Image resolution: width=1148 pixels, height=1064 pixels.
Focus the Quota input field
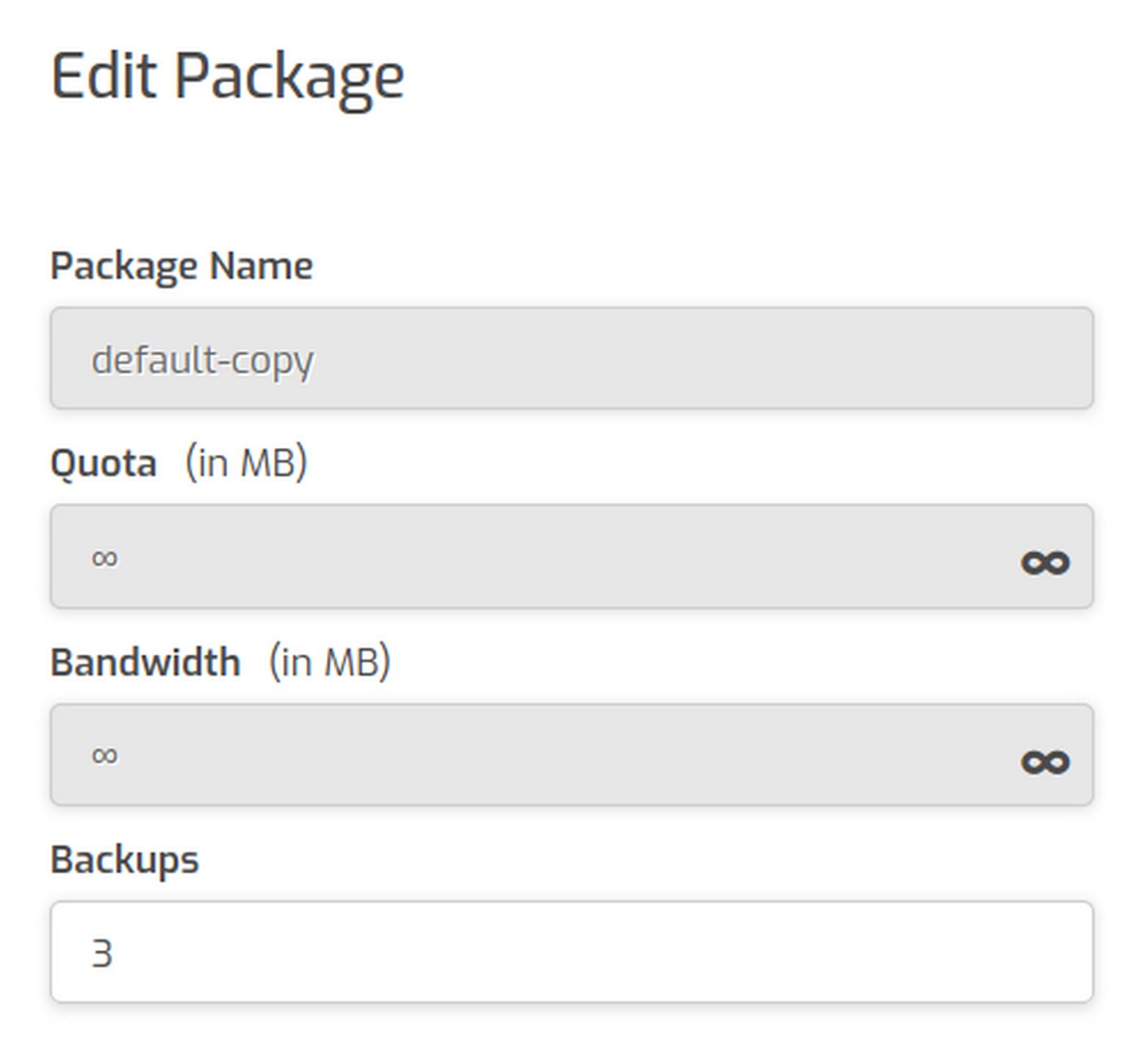point(571,557)
